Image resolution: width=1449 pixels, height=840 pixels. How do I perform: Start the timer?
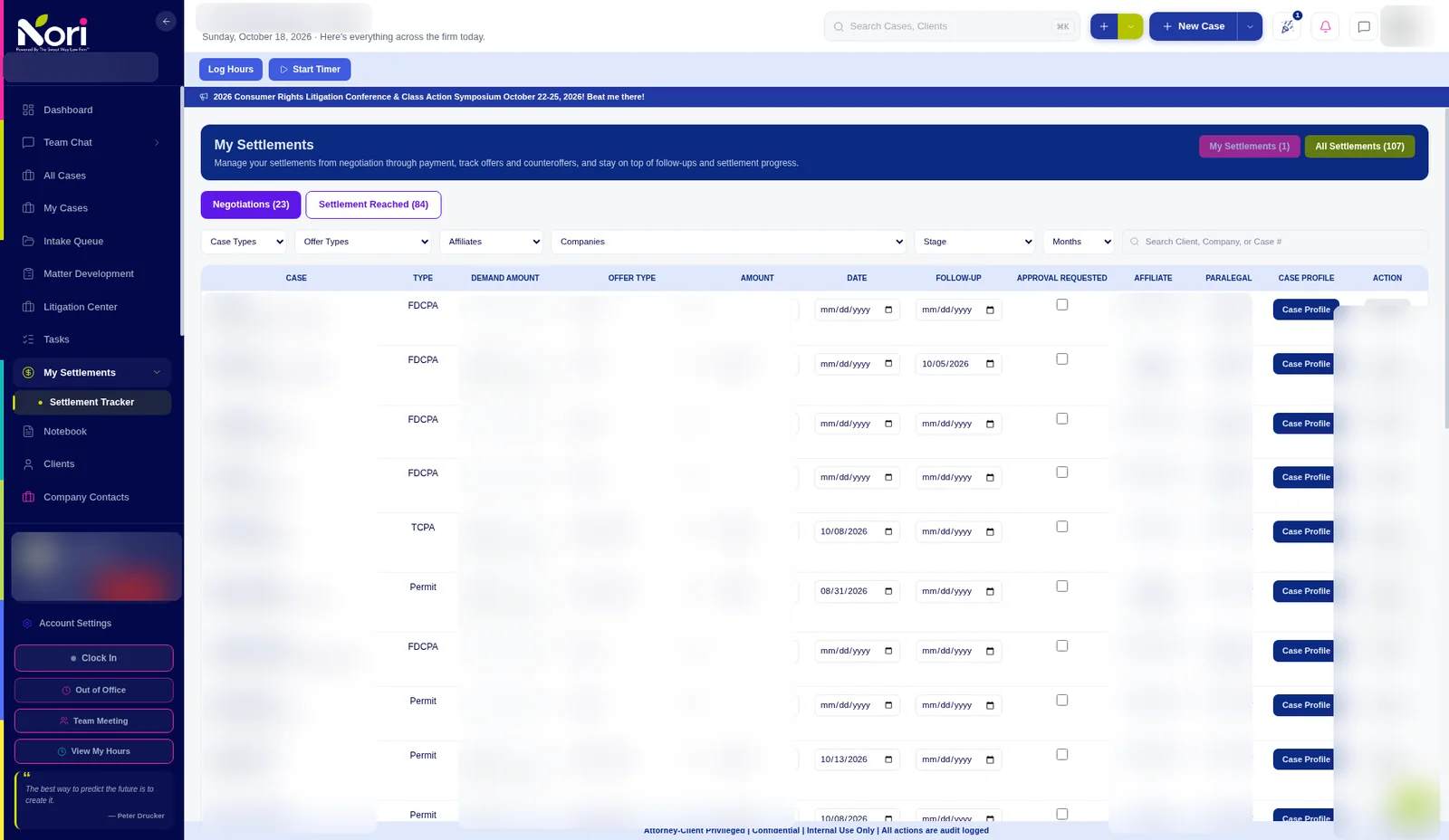click(x=310, y=70)
